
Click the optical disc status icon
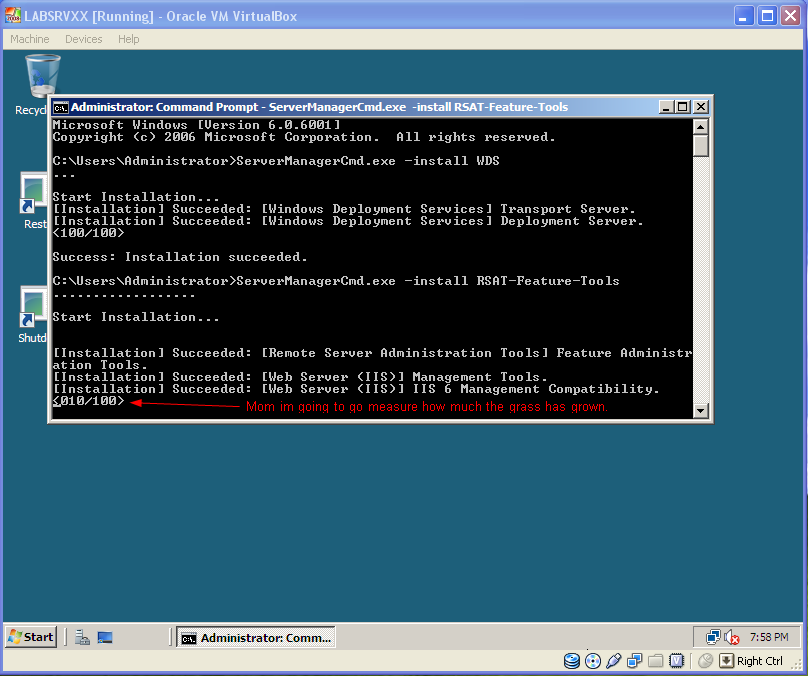point(593,661)
